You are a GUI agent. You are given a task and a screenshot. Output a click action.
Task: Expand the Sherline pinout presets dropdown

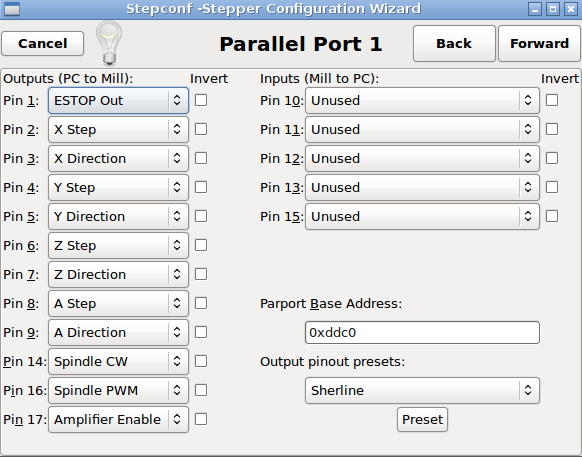(422, 391)
